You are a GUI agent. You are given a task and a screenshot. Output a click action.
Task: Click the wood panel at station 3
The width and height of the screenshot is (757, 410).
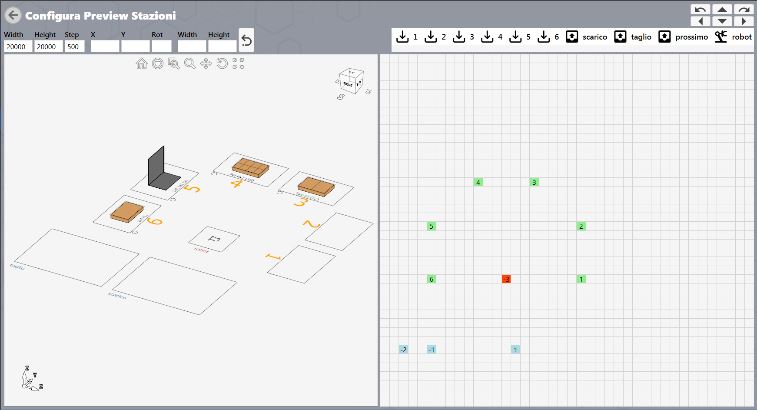point(316,186)
